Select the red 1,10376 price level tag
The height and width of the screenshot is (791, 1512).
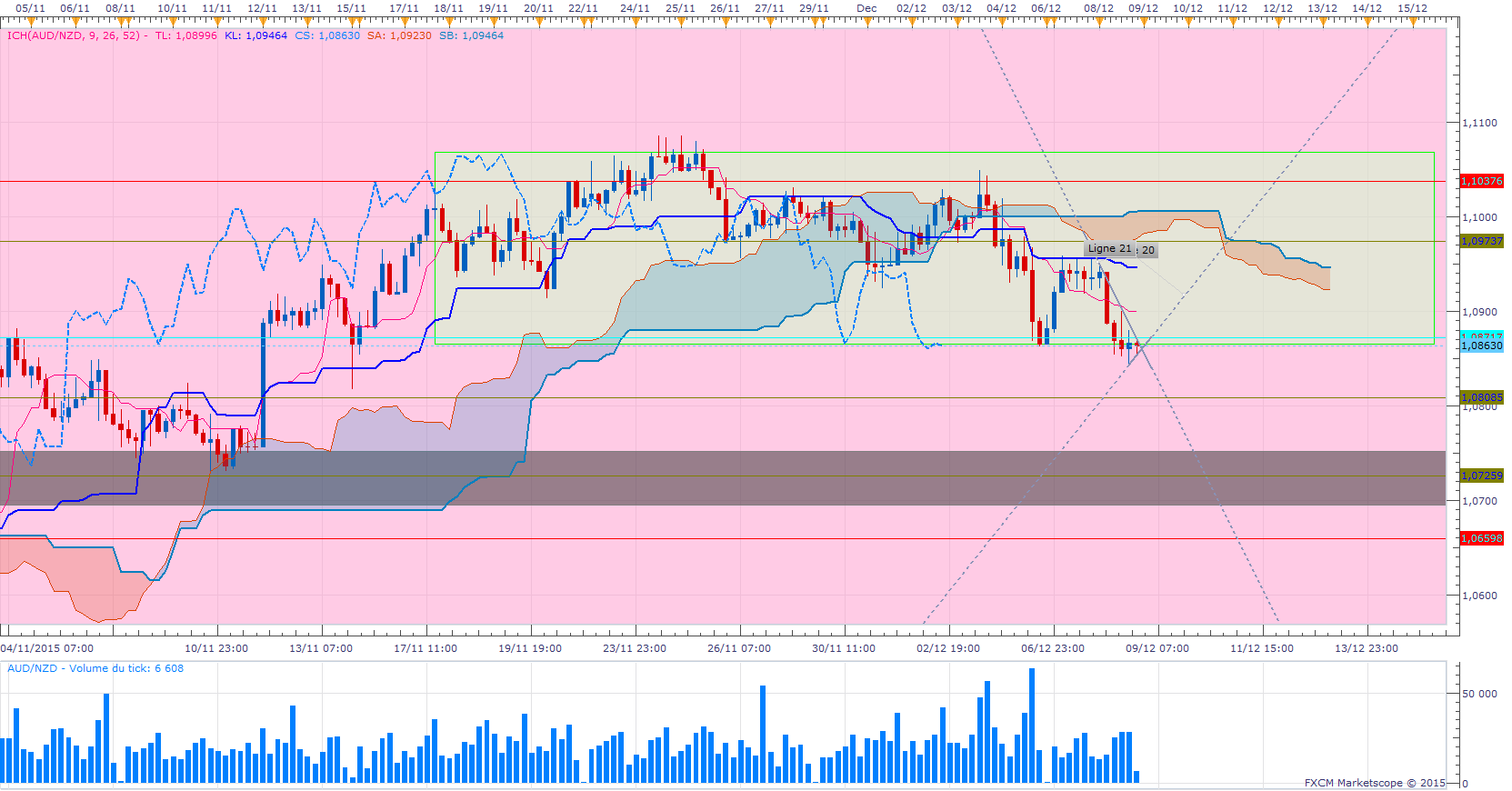coord(1481,182)
